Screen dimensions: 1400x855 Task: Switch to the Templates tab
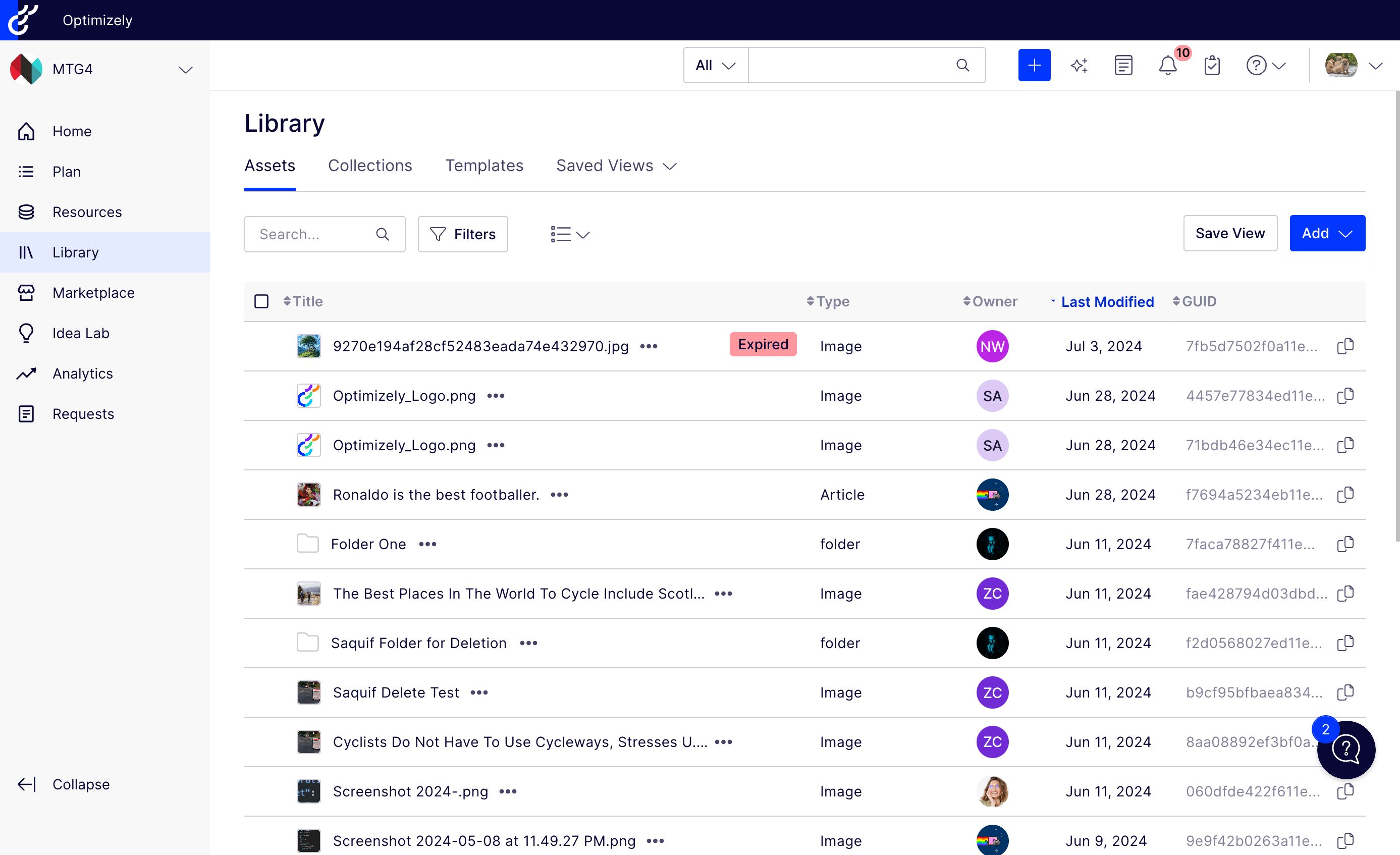tap(485, 166)
